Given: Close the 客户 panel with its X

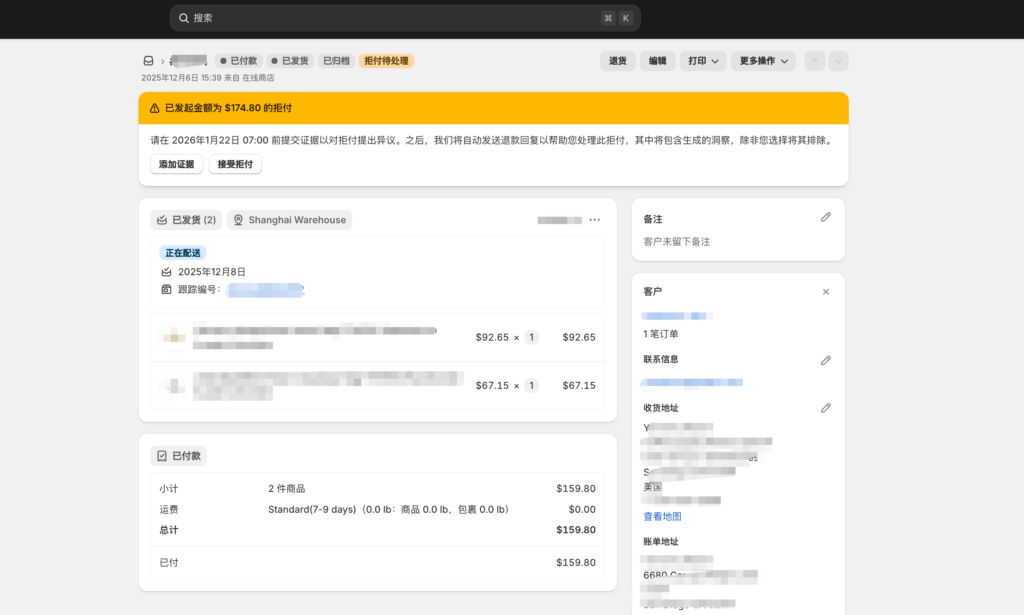Looking at the screenshot, I should tap(825, 291).
